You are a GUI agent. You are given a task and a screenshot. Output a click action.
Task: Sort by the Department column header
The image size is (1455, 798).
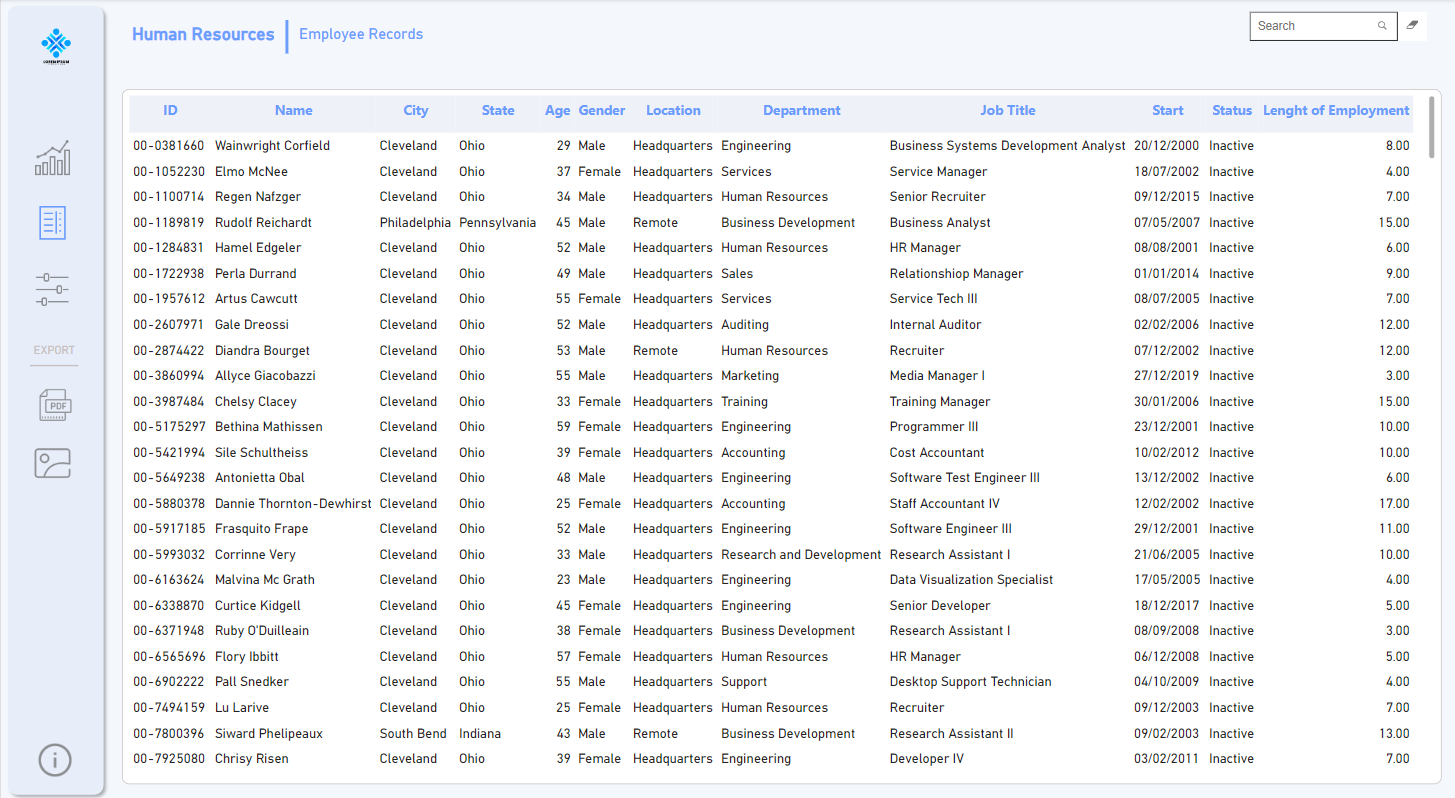(802, 111)
